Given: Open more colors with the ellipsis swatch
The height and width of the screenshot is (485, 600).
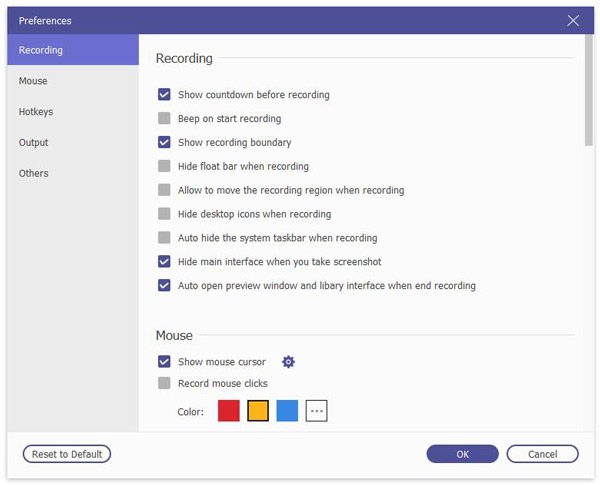Looking at the screenshot, I should [316, 411].
